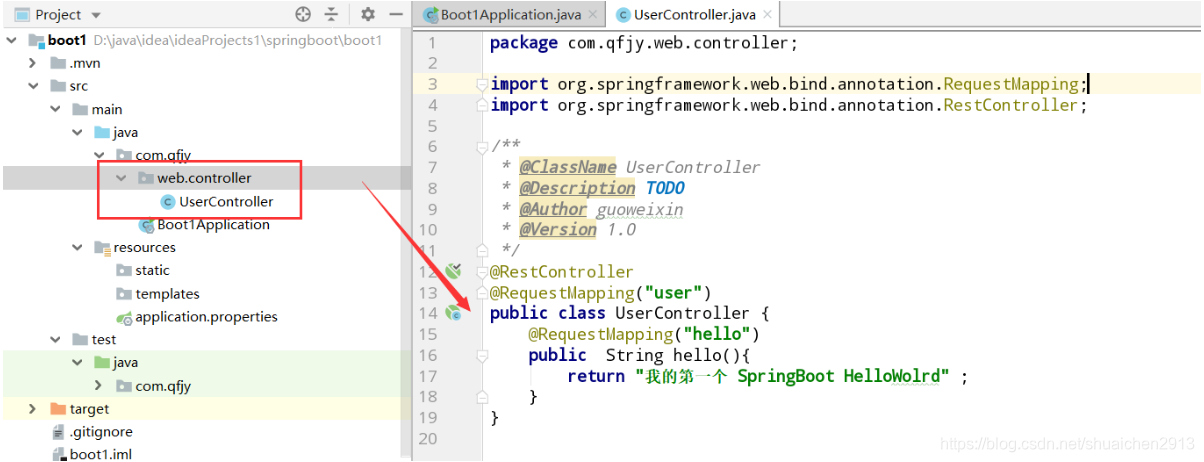
Task: Click the Spring bean gutter icon on line 12
Action: point(453,271)
